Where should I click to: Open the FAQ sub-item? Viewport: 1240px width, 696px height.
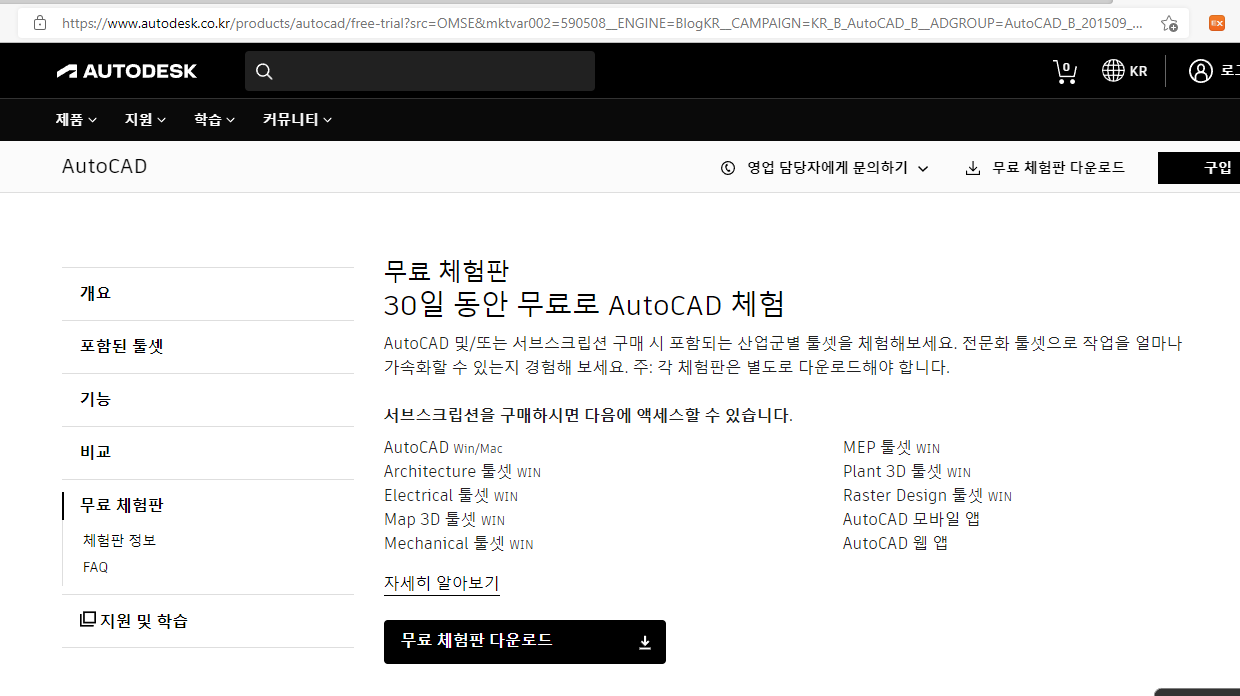pyautogui.click(x=95, y=567)
